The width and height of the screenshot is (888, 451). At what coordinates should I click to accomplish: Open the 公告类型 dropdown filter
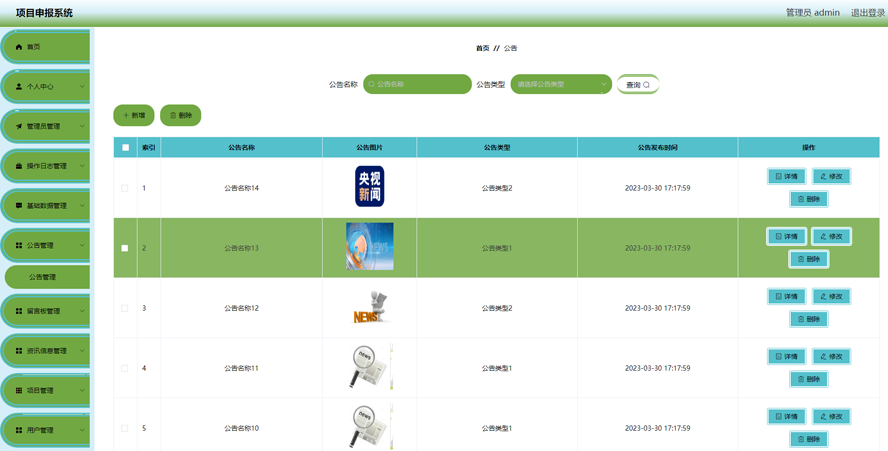pyautogui.click(x=561, y=84)
